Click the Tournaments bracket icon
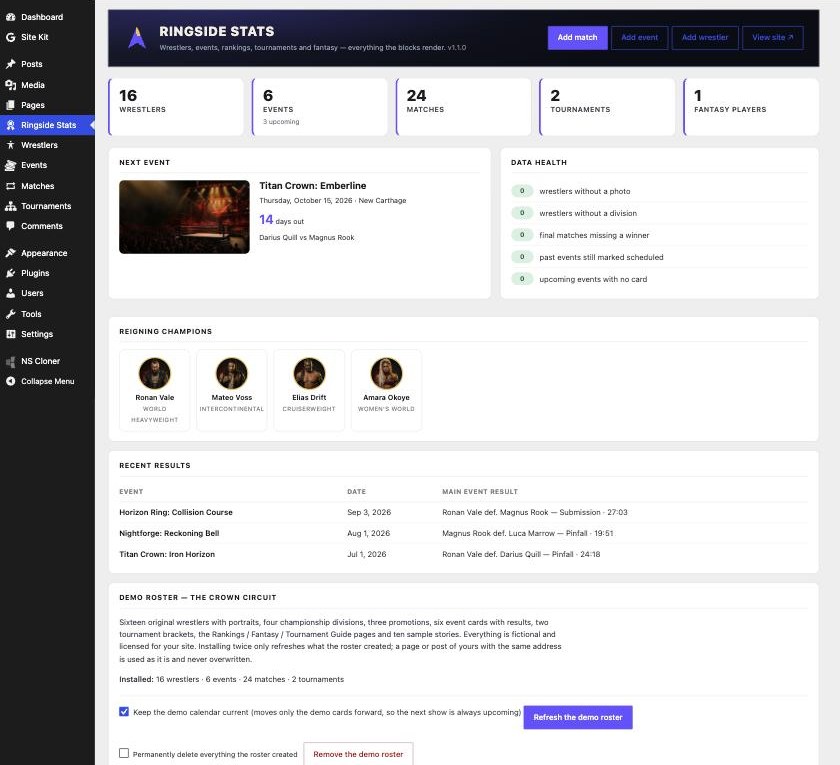The width and height of the screenshot is (840, 765). [10, 206]
